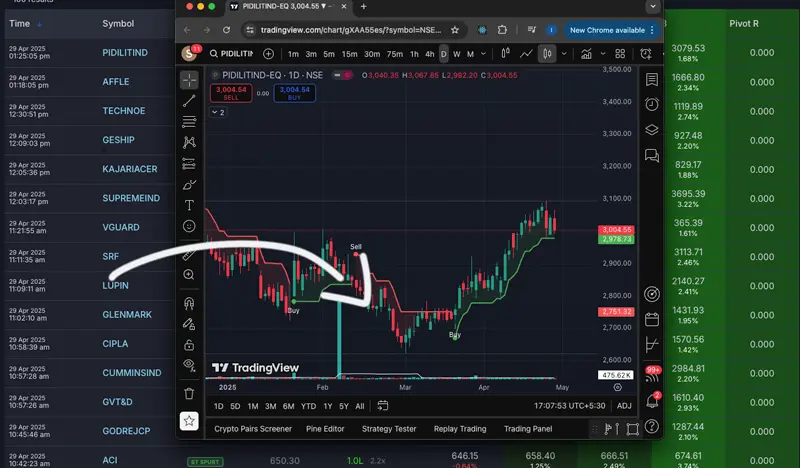Open the Replay Trading tab

(460, 429)
